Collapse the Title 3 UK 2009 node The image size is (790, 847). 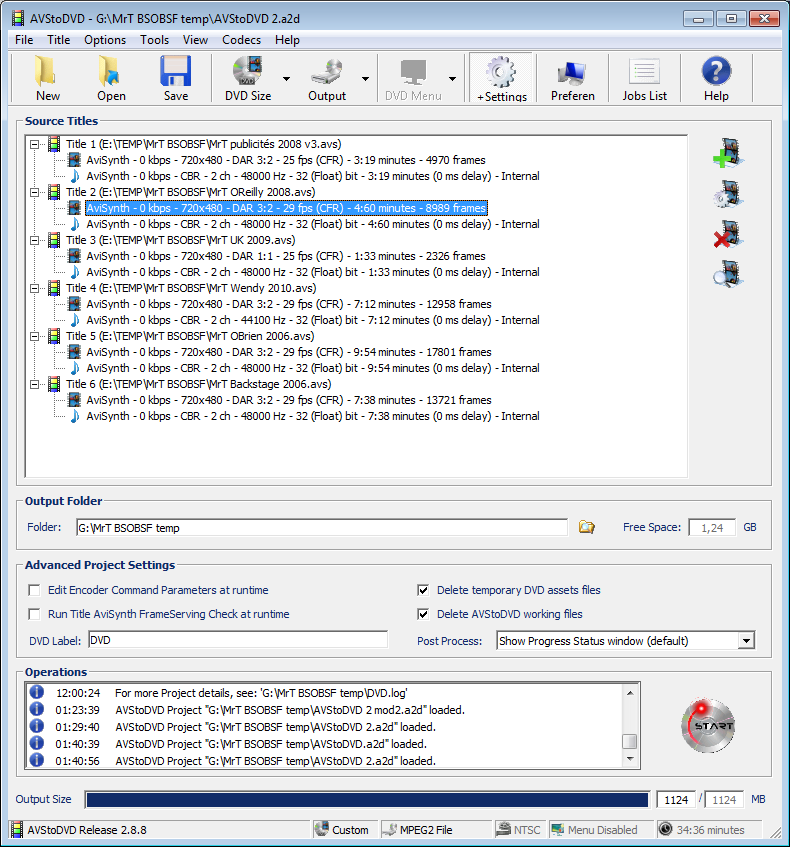click(35, 240)
